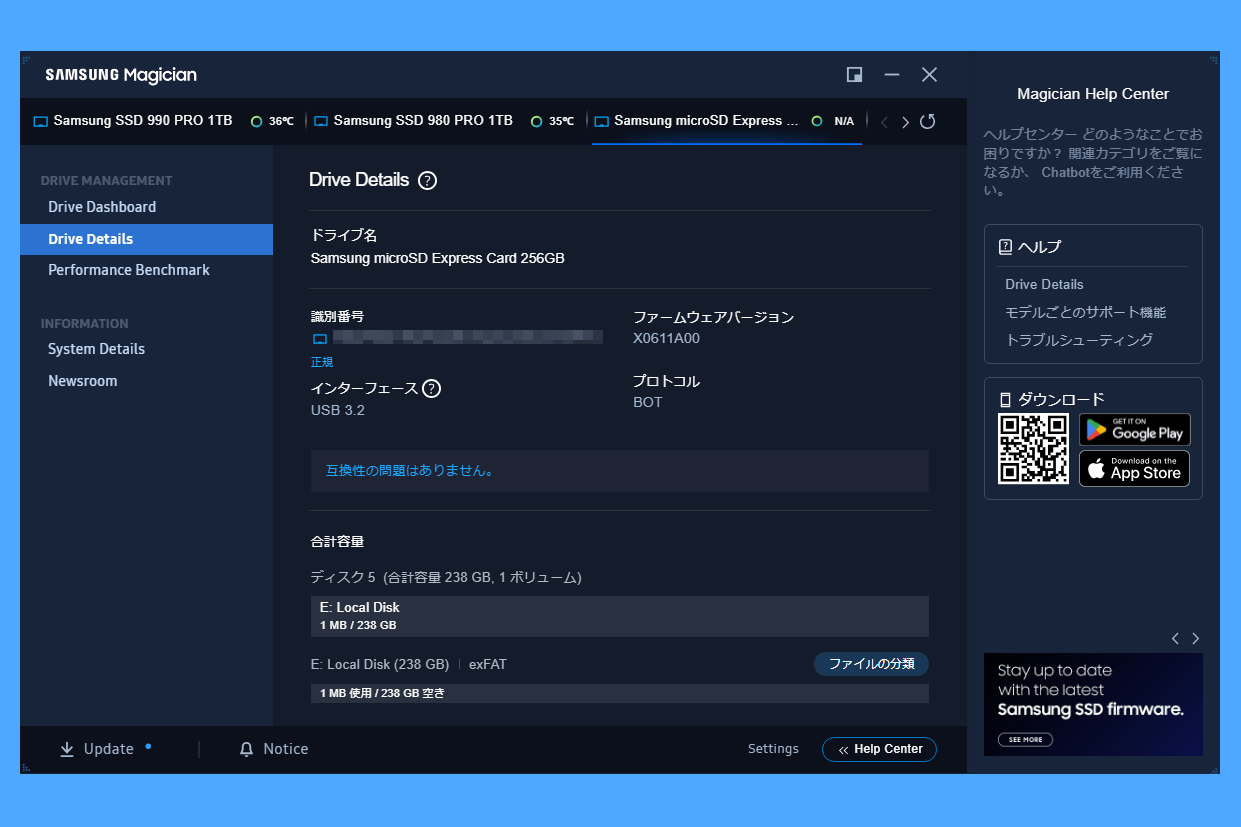Viewport: 1241px width, 827px height.
Task: Click the SEE MORE firmware banner button
Action: (x=1025, y=740)
